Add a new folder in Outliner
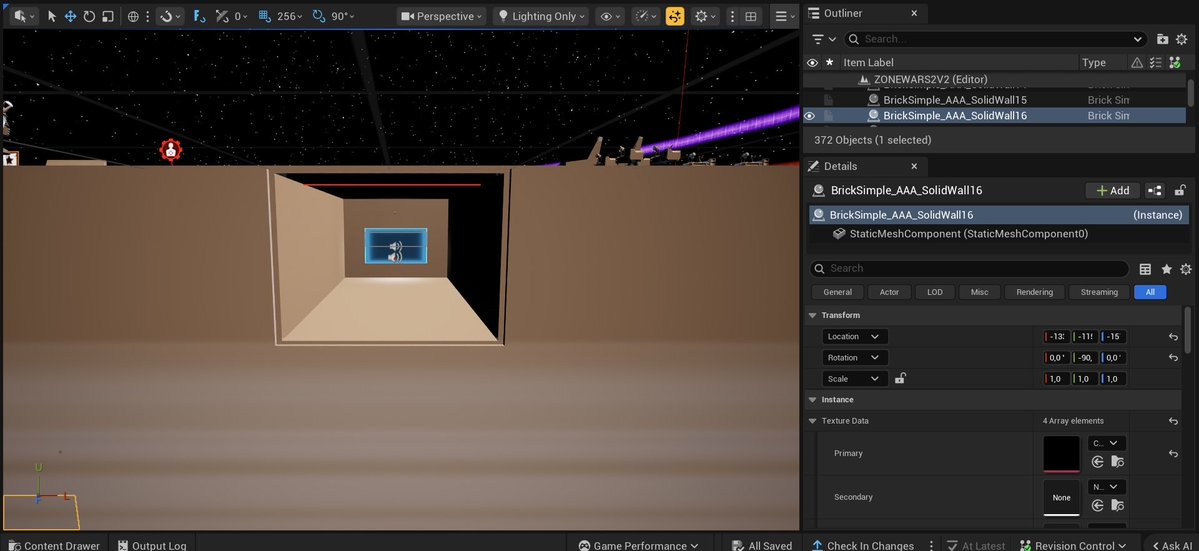The width and height of the screenshot is (1199, 551). tap(1162, 39)
